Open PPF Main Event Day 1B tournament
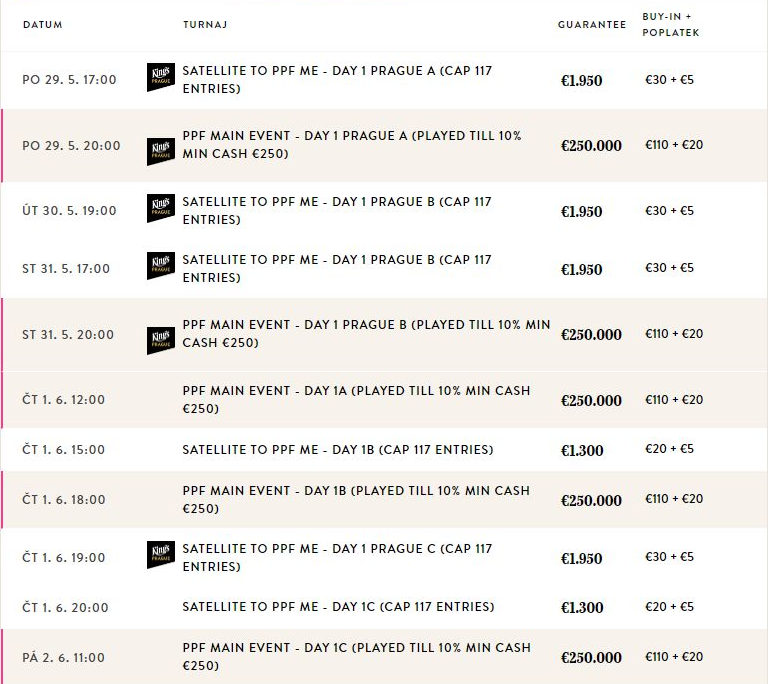 (x=356, y=499)
